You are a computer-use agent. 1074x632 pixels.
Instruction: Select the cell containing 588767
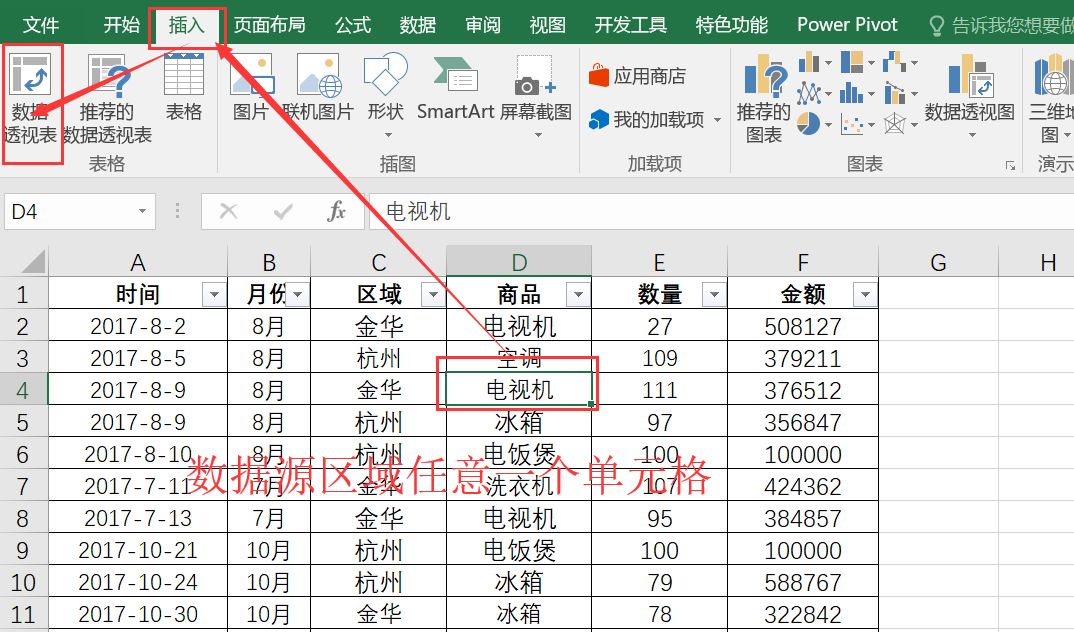[803, 582]
